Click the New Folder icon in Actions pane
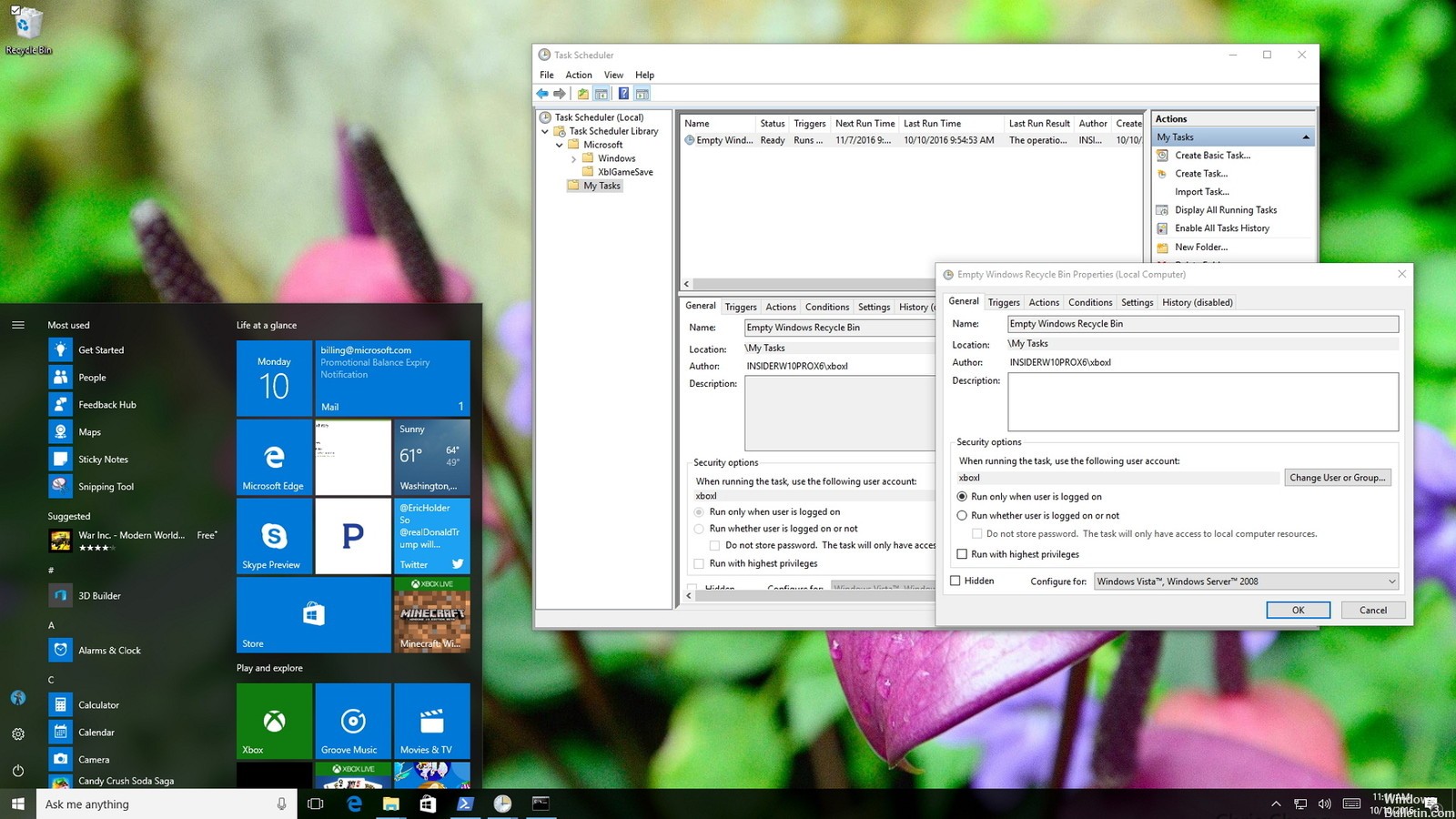1456x819 pixels. tap(1162, 248)
